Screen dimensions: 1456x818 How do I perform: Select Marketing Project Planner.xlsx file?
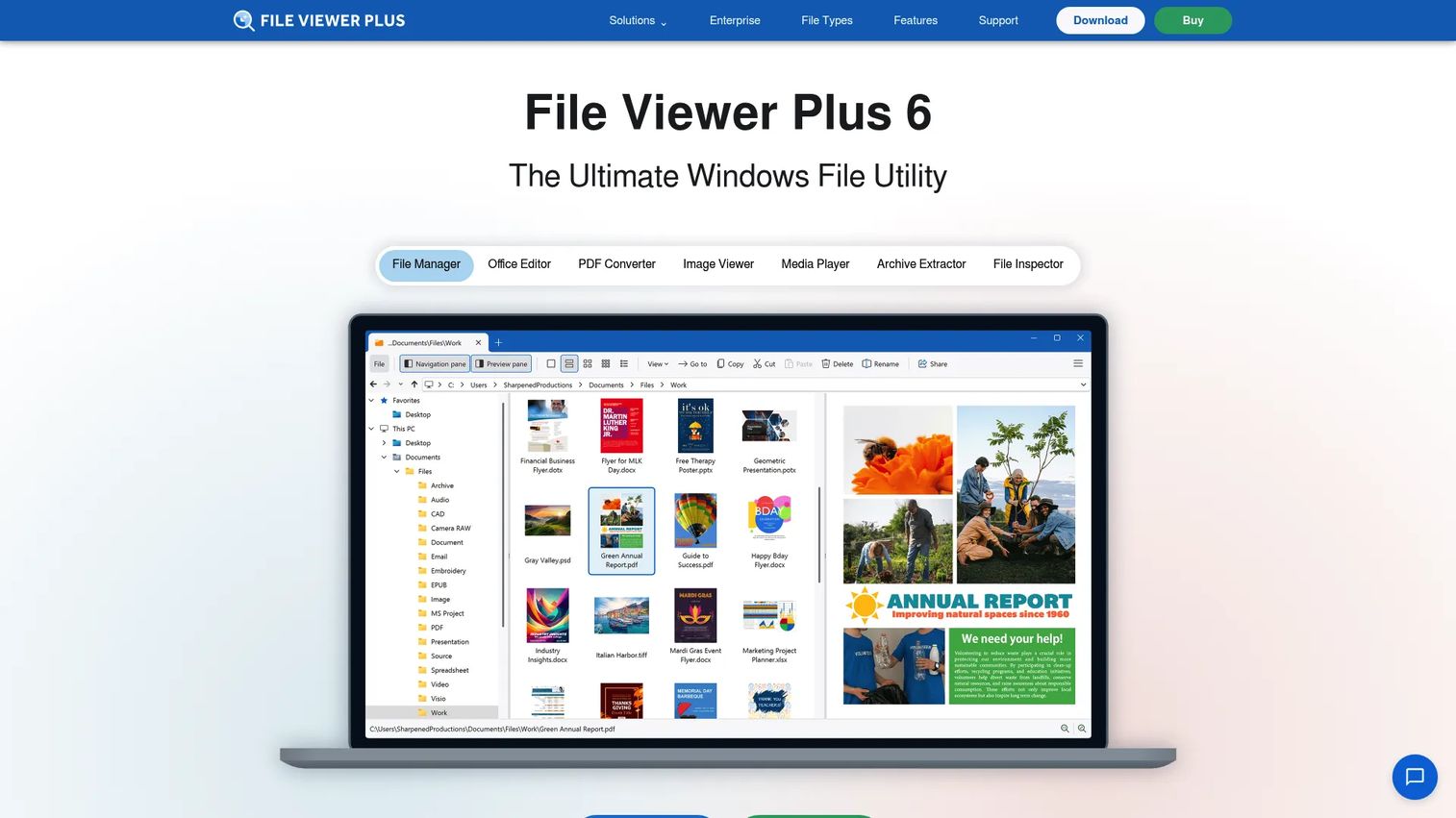tap(769, 630)
